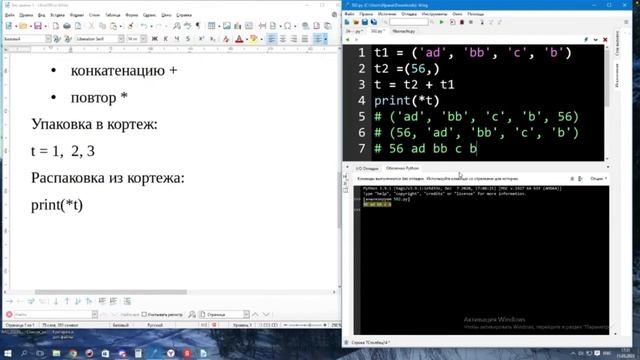The width and height of the screenshot is (640, 360).
Task: Click Insert Table icon in Writer
Action: [x=211, y=26]
